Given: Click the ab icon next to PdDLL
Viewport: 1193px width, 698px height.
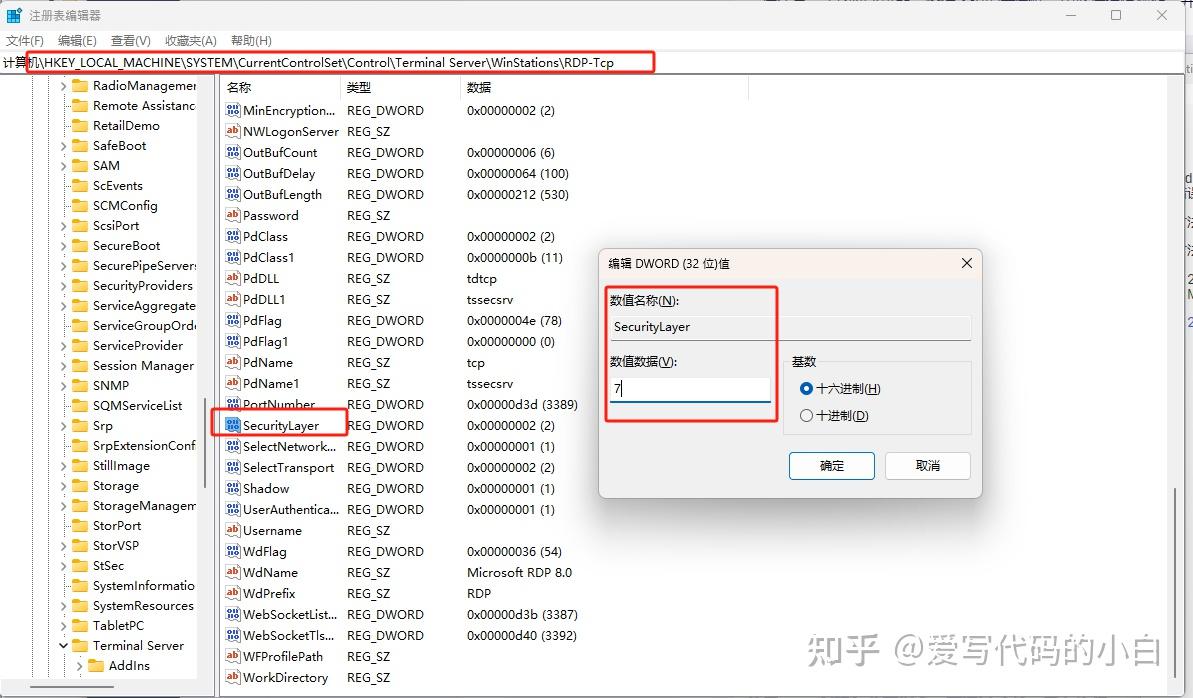Looking at the screenshot, I should 231,278.
